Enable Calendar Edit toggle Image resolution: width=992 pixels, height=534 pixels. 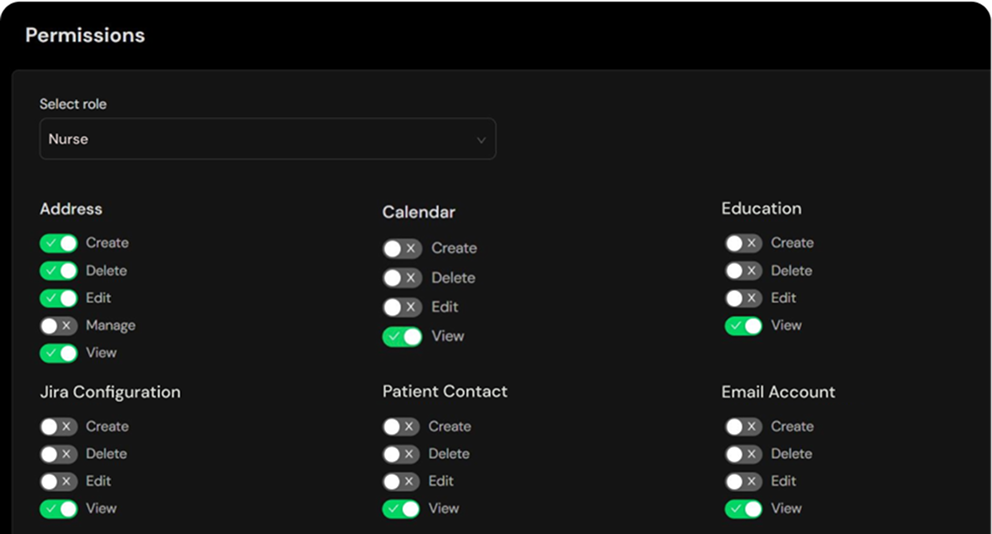tap(402, 307)
